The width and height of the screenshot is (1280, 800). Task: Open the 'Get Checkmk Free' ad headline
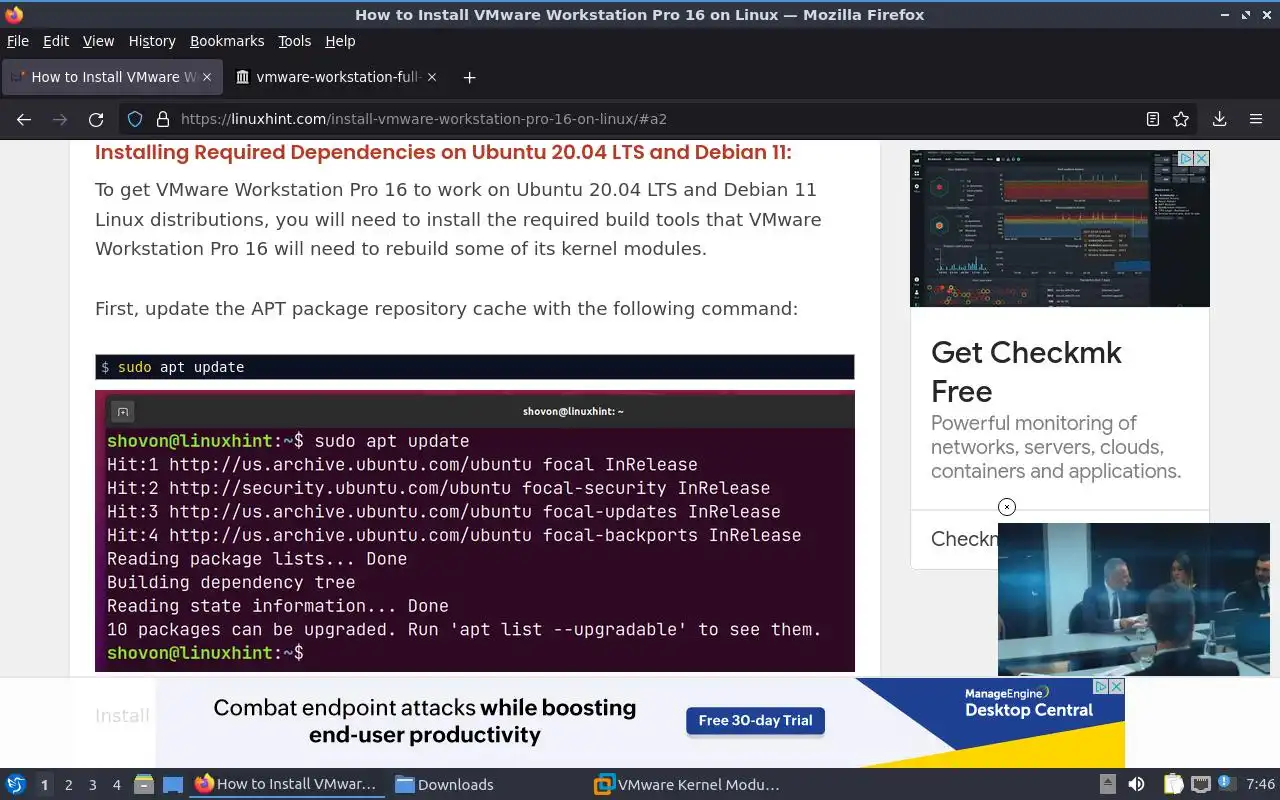point(1026,372)
